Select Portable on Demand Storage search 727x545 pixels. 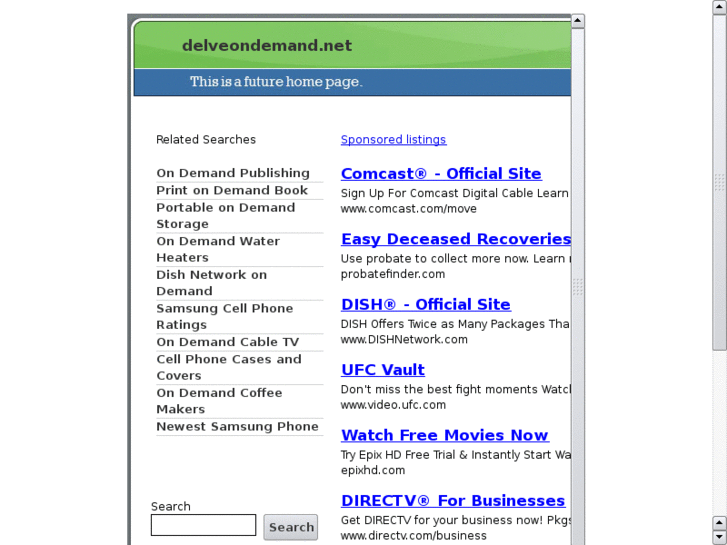click(x=226, y=216)
